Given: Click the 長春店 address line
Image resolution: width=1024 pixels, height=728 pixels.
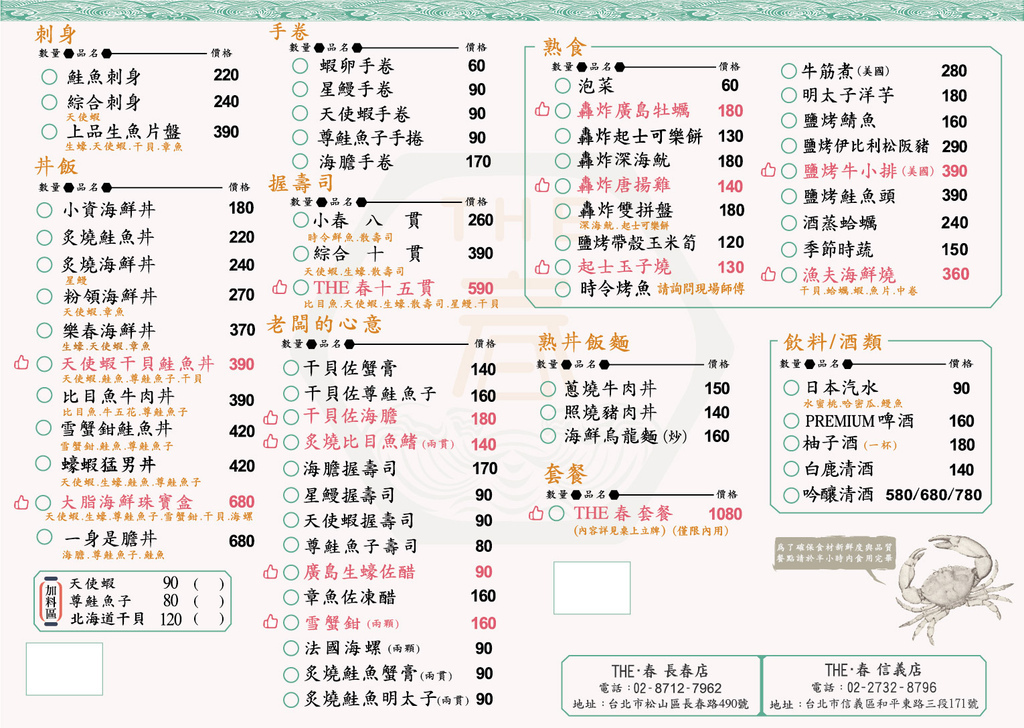Looking at the screenshot, I should tap(661, 704).
